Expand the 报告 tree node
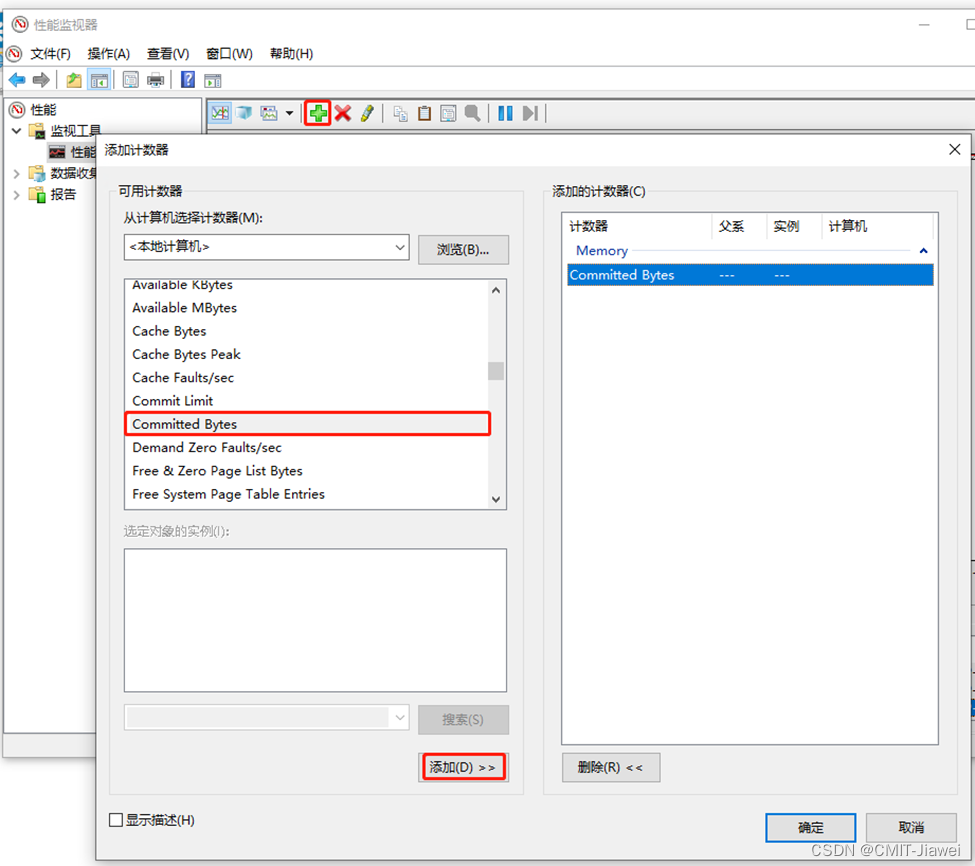Screen dimensions: 975x866 point(17,195)
